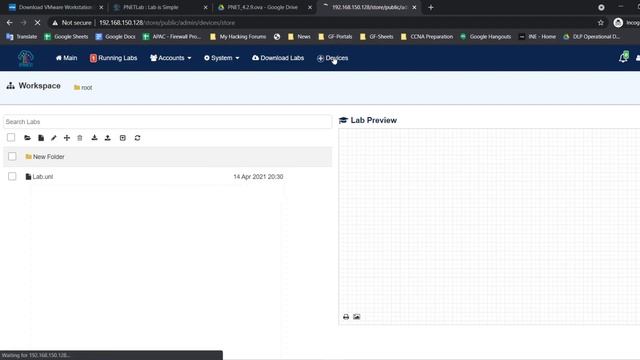This screenshot has width=640, height=360.
Task: Open News bookmark folder
Action: tap(299, 37)
